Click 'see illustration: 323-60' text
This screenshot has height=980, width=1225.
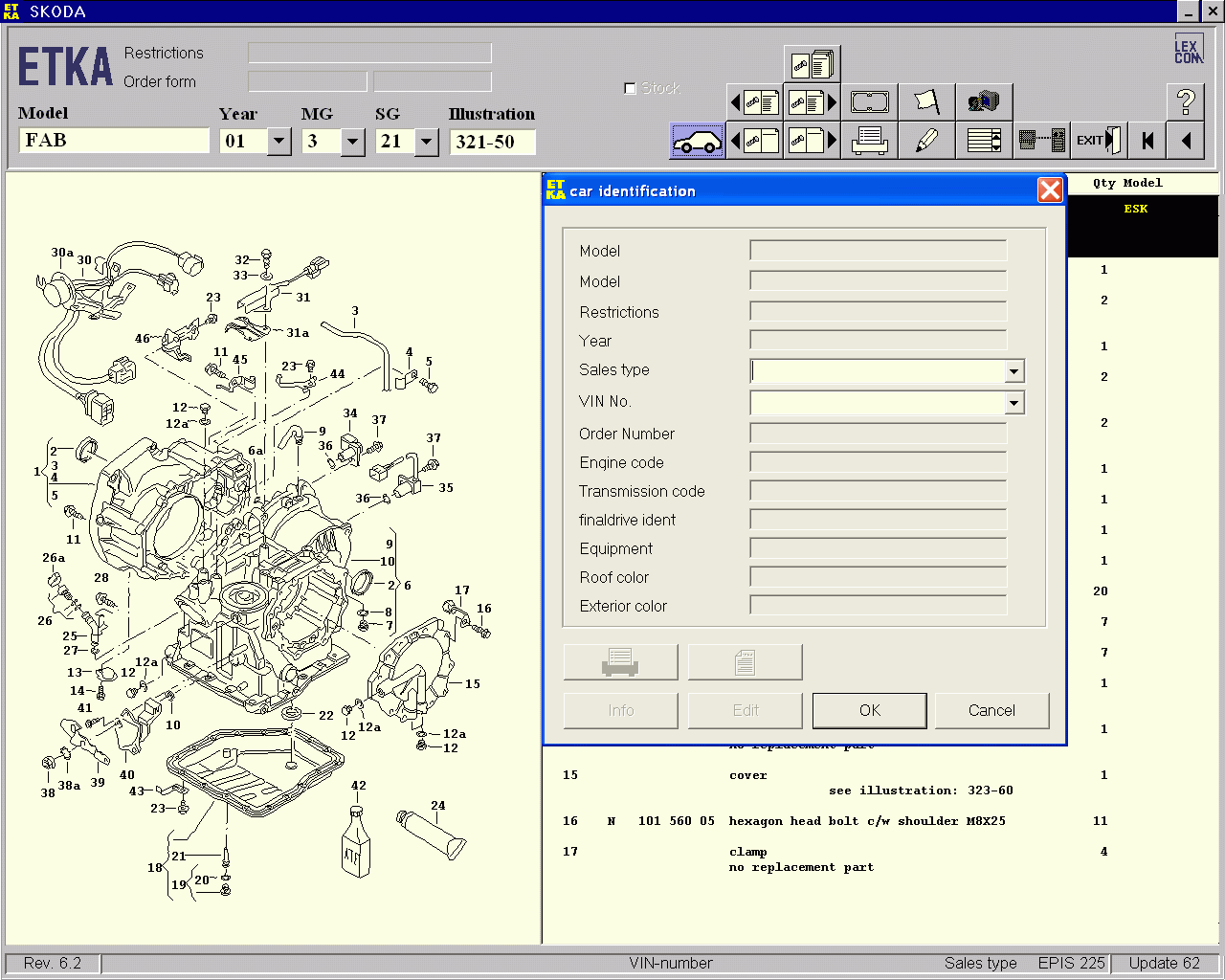click(921, 791)
